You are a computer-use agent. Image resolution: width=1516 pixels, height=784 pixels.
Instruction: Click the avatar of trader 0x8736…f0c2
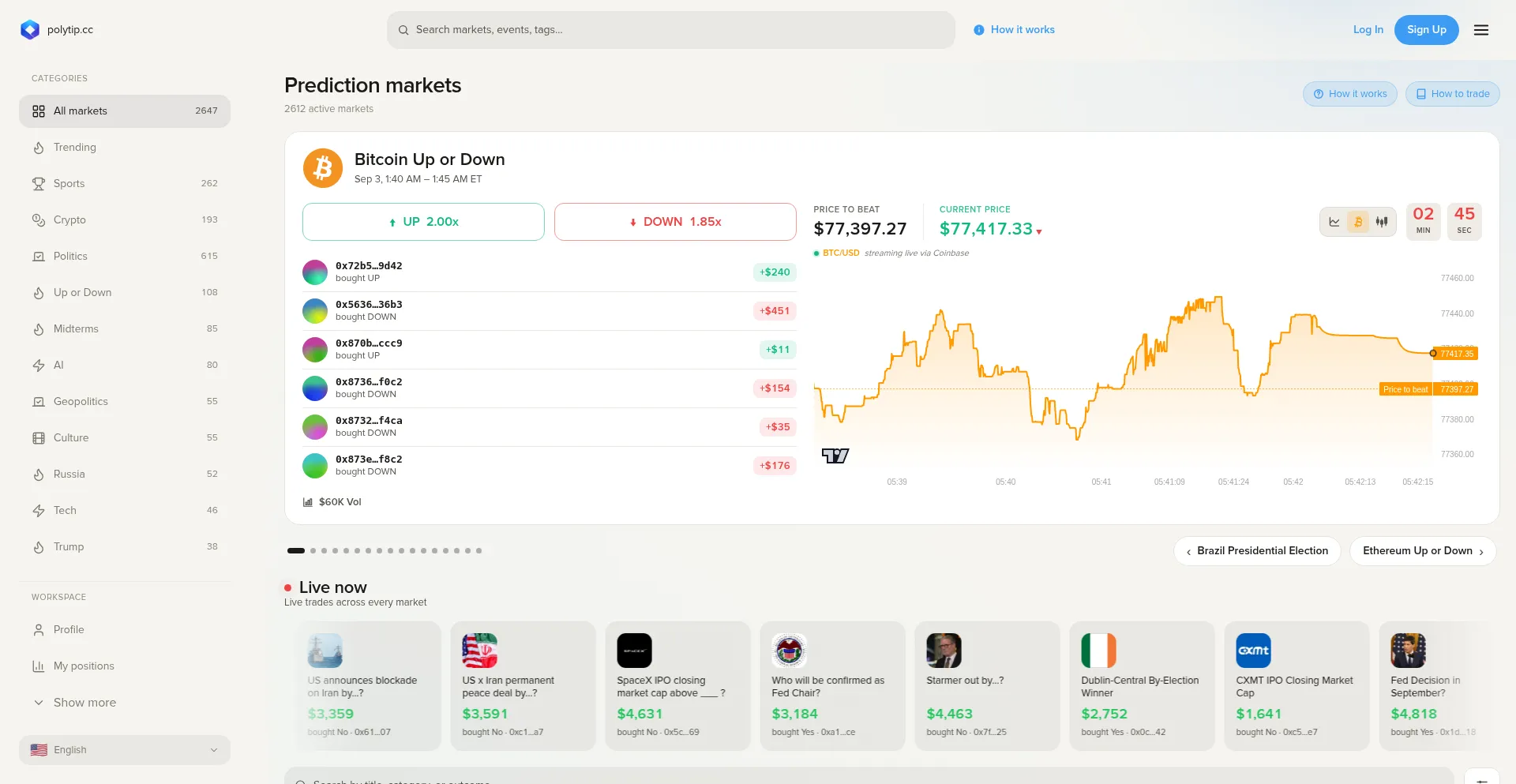click(315, 388)
